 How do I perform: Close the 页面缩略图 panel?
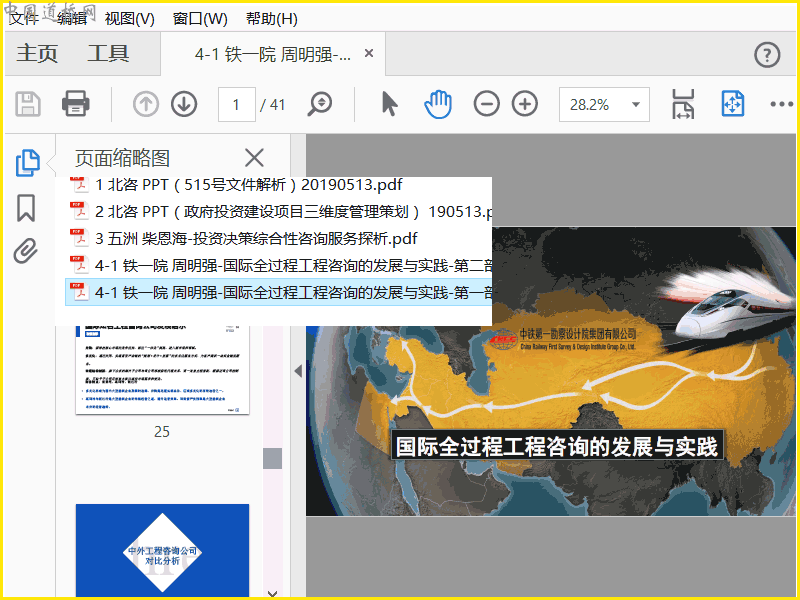pyautogui.click(x=254, y=158)
